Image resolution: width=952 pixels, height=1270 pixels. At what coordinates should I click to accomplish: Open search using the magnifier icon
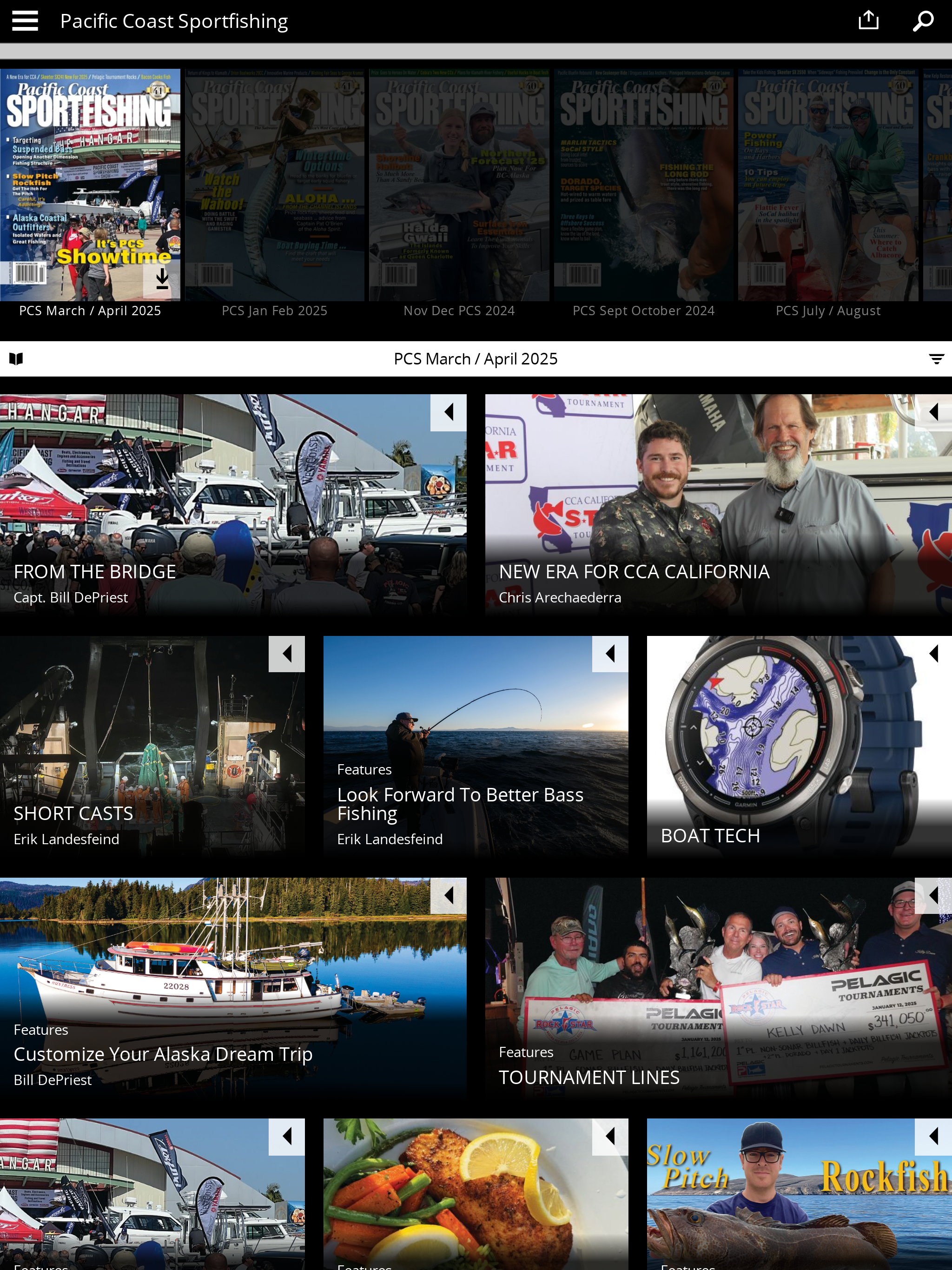point(923,21)
